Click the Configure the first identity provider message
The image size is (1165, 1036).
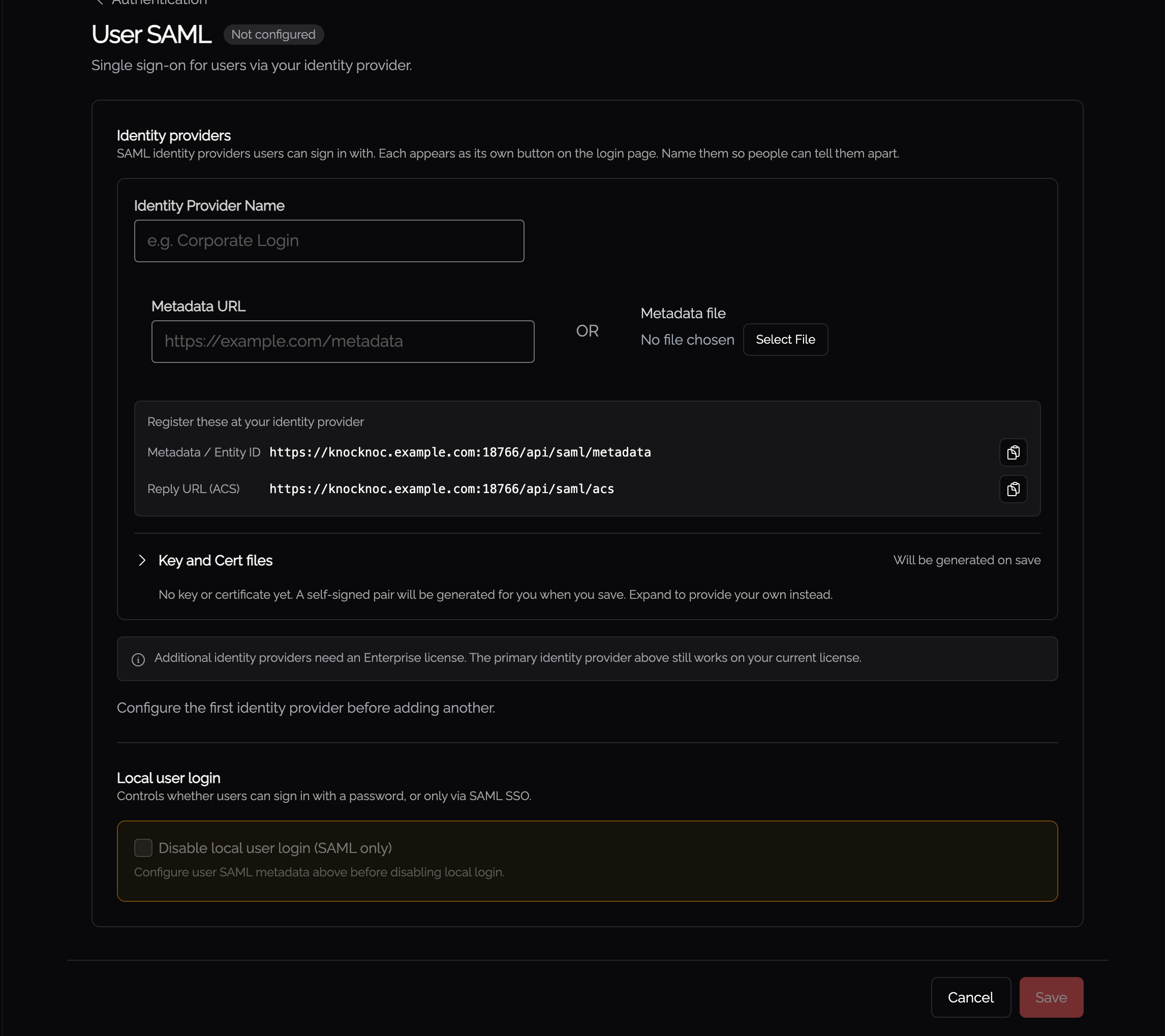[305, 708]
